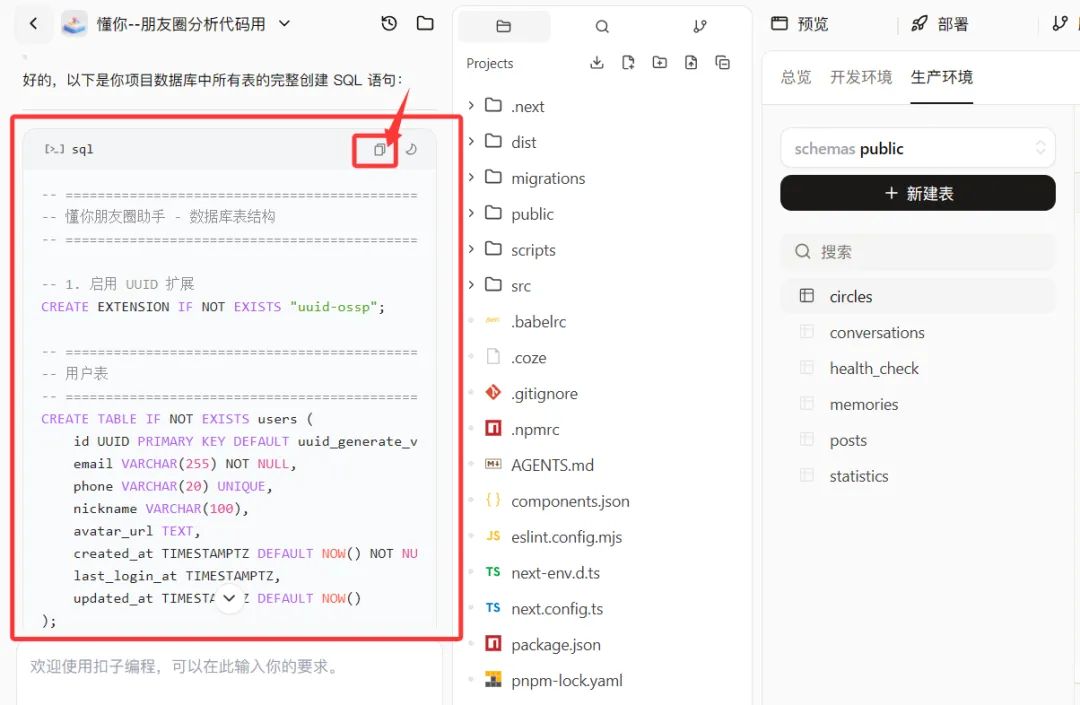Viewport: 1080px width, 705px height.
Task: Select the conversations table
Action: pos(917,333)
